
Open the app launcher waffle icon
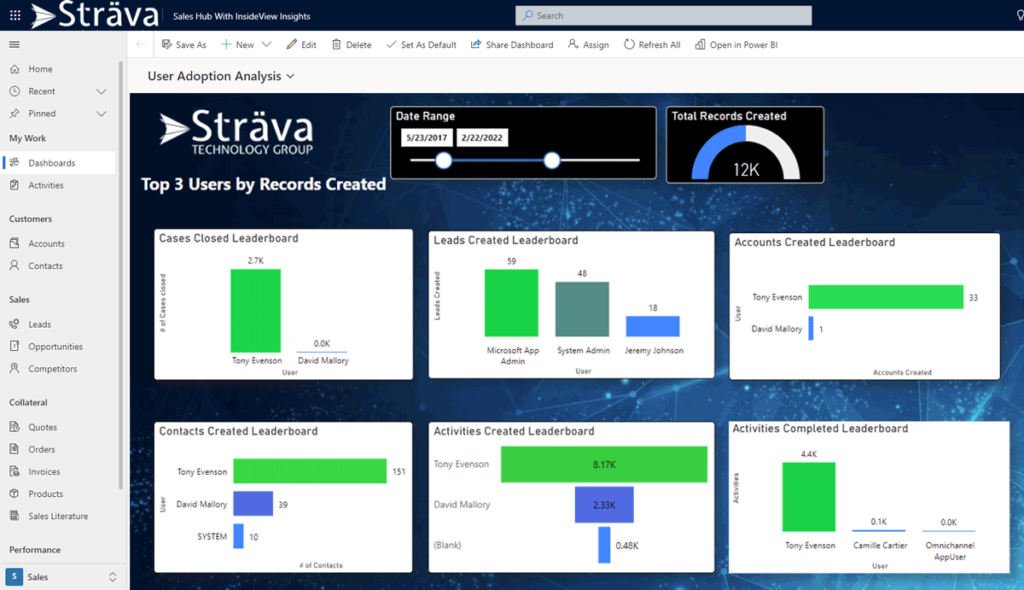(x=14, y=15)
